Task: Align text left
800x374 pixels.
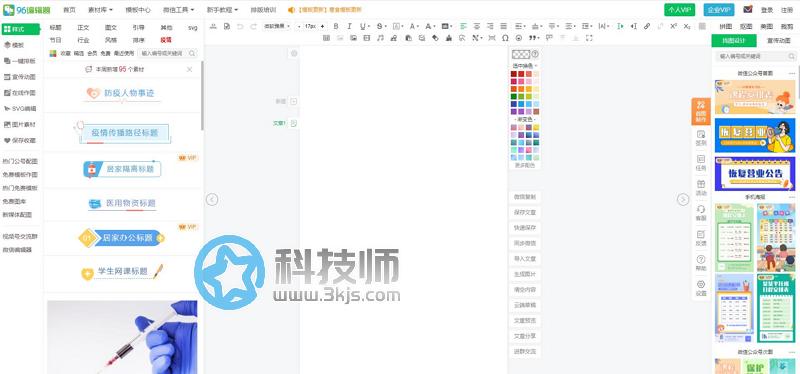Action: coord(463,26)
